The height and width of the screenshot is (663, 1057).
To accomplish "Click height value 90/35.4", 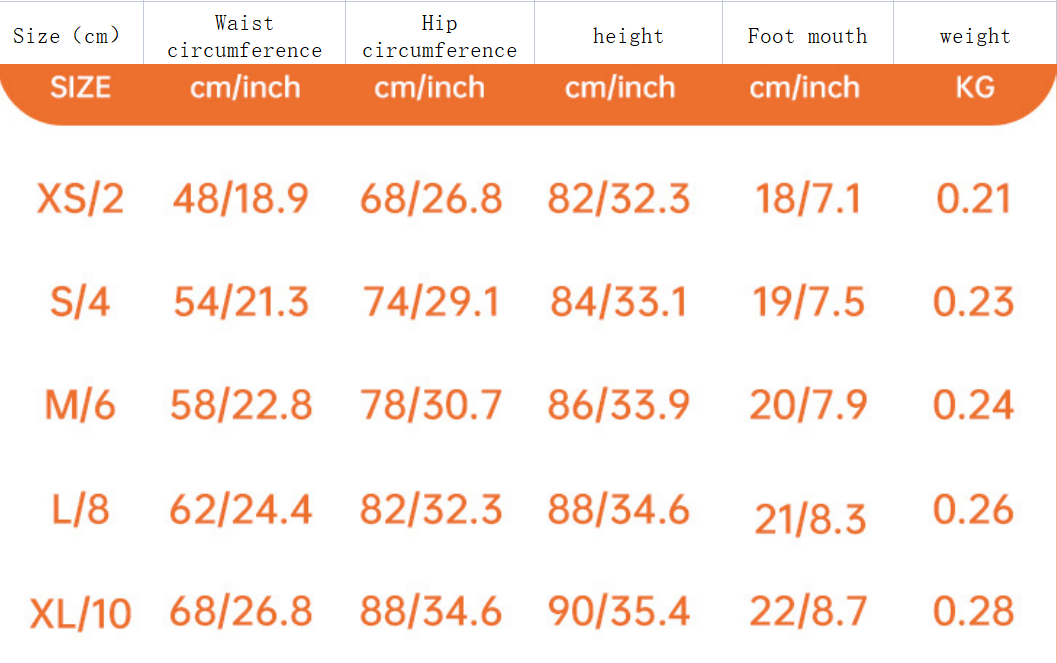I will point(619,611).
